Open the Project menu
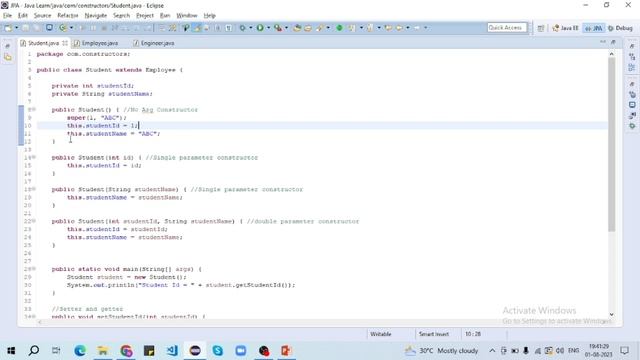The width and height of the screenshot is (640, 360). pyautogui.click(x=145, y=16)
